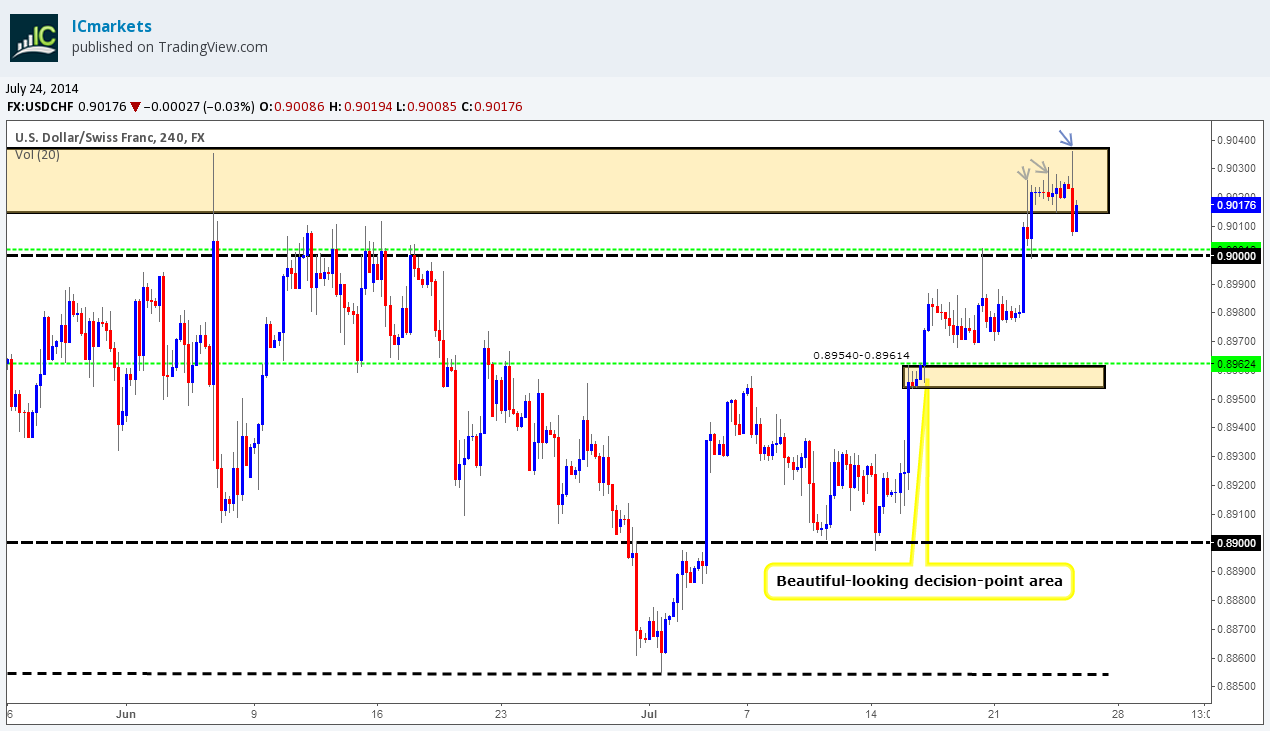Click the '23' date axis label
This screenshot has width=1270, height=731.
point(501,714)
